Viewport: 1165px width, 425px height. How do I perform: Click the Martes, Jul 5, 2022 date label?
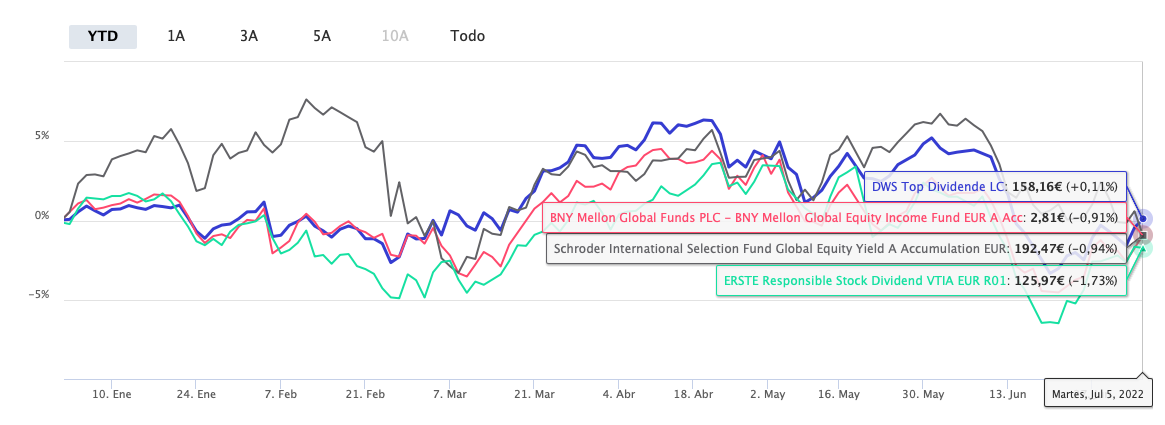(1097, 395)
